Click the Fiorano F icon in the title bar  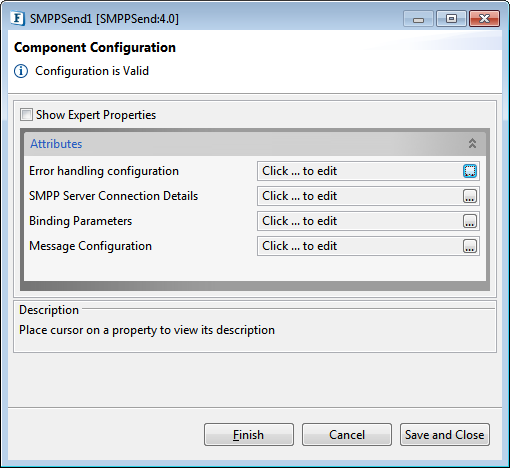tap(17, 18)
